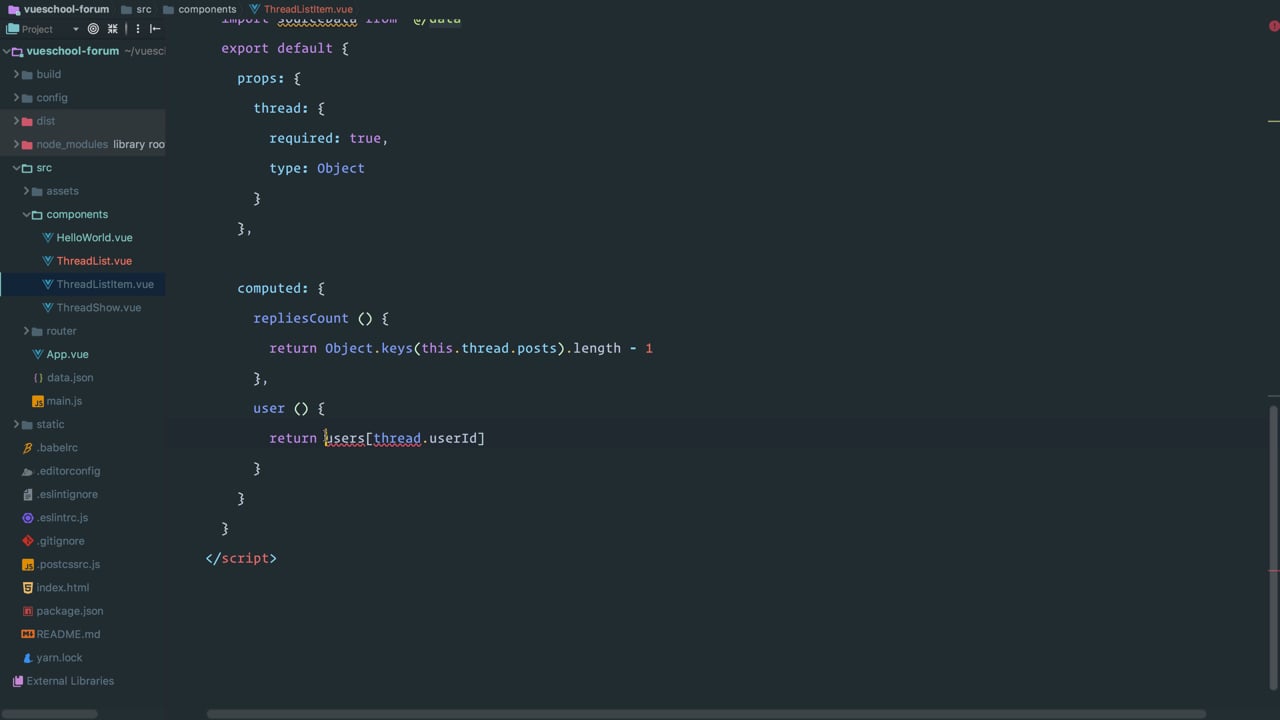Collapse the src folder

click(16, 168)
